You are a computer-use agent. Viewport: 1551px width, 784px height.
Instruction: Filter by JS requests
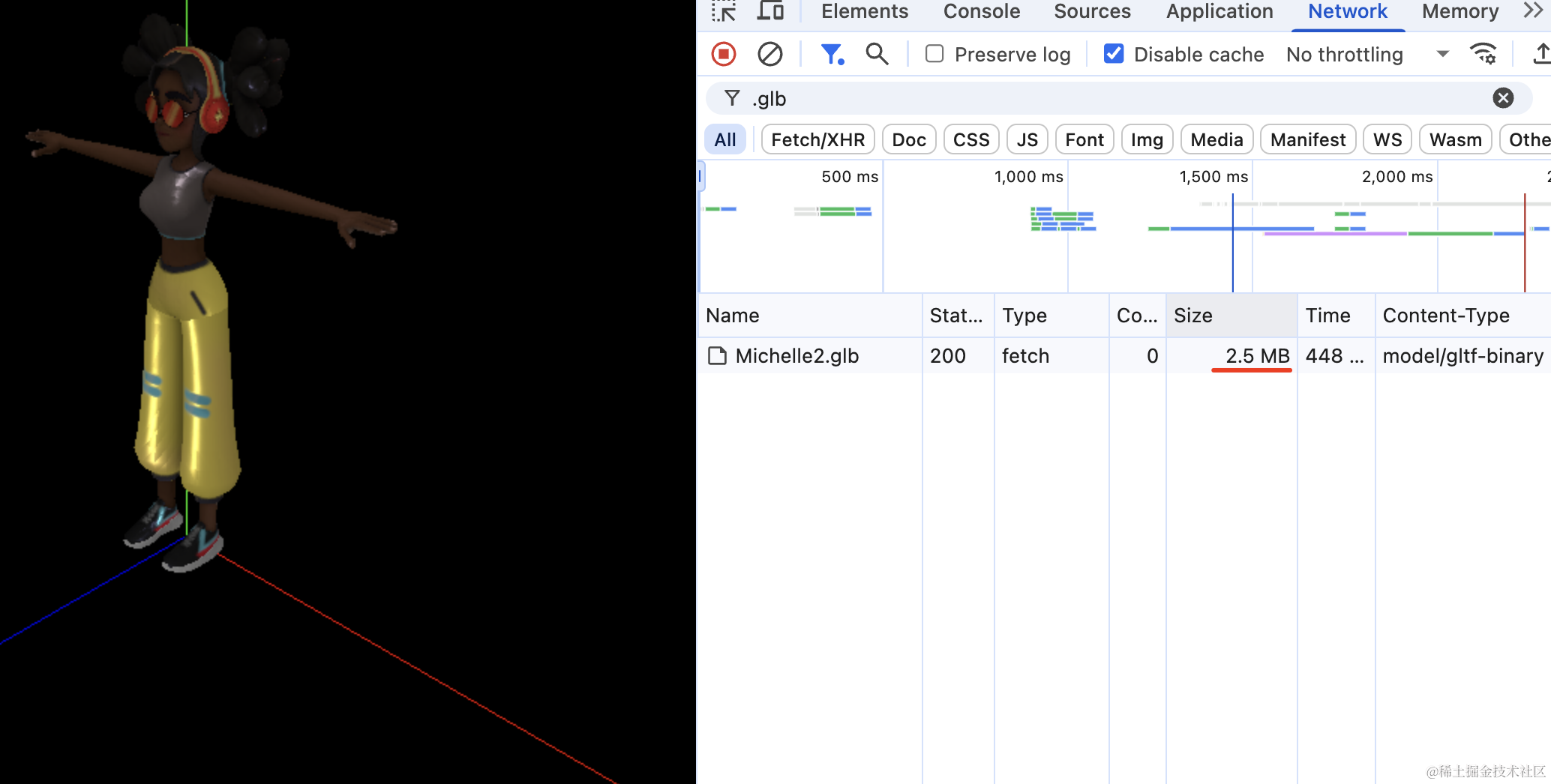click(x=1027, y=139)
